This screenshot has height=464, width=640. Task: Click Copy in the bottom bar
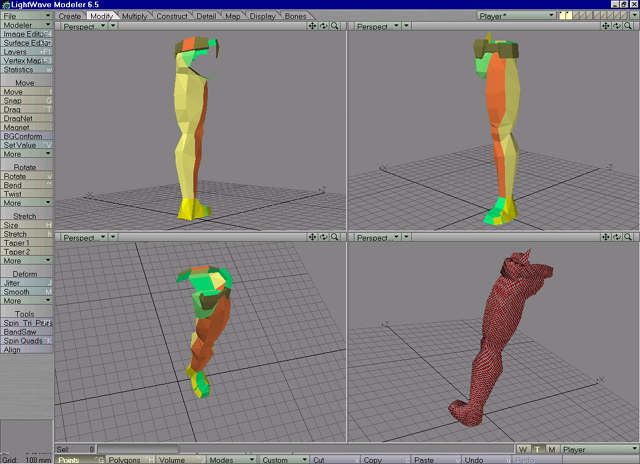[386, 460]
